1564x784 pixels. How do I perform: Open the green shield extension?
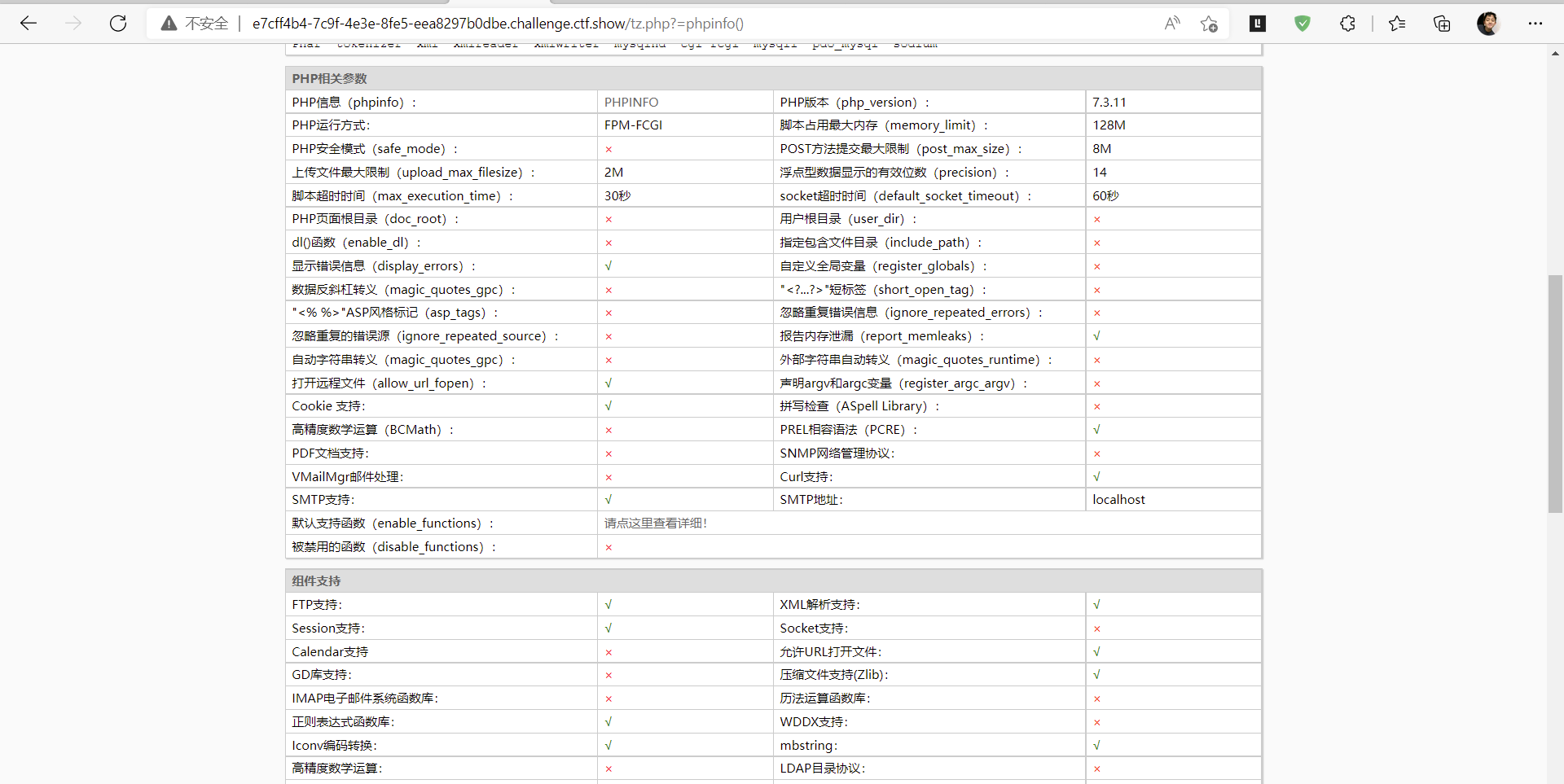point(1303,24)
